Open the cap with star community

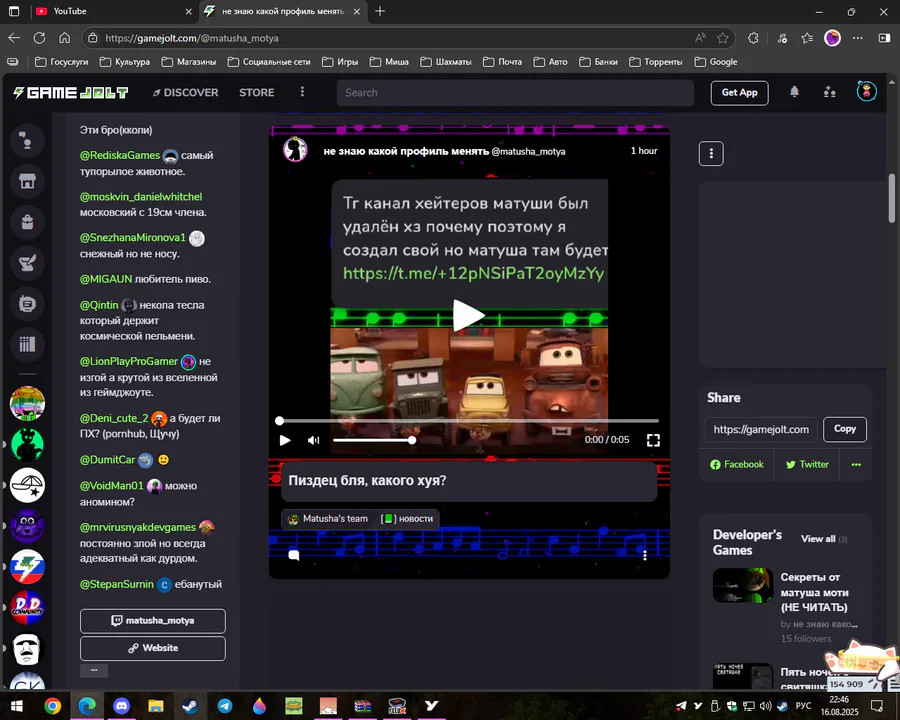pos(27,485)
